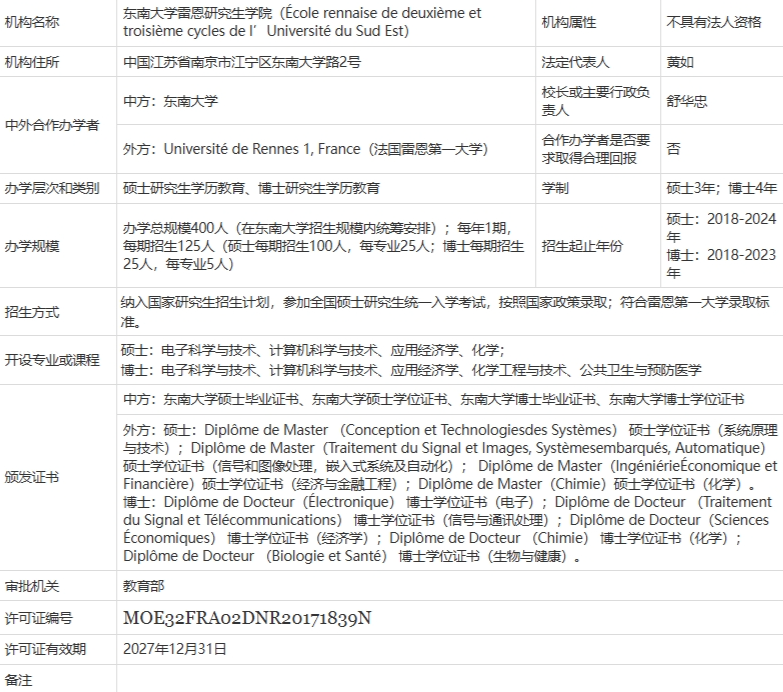783x692 pixels.
Task: Select the institution name text 东南大学雷恩研究生学院
Action: (x=198, y=13)
